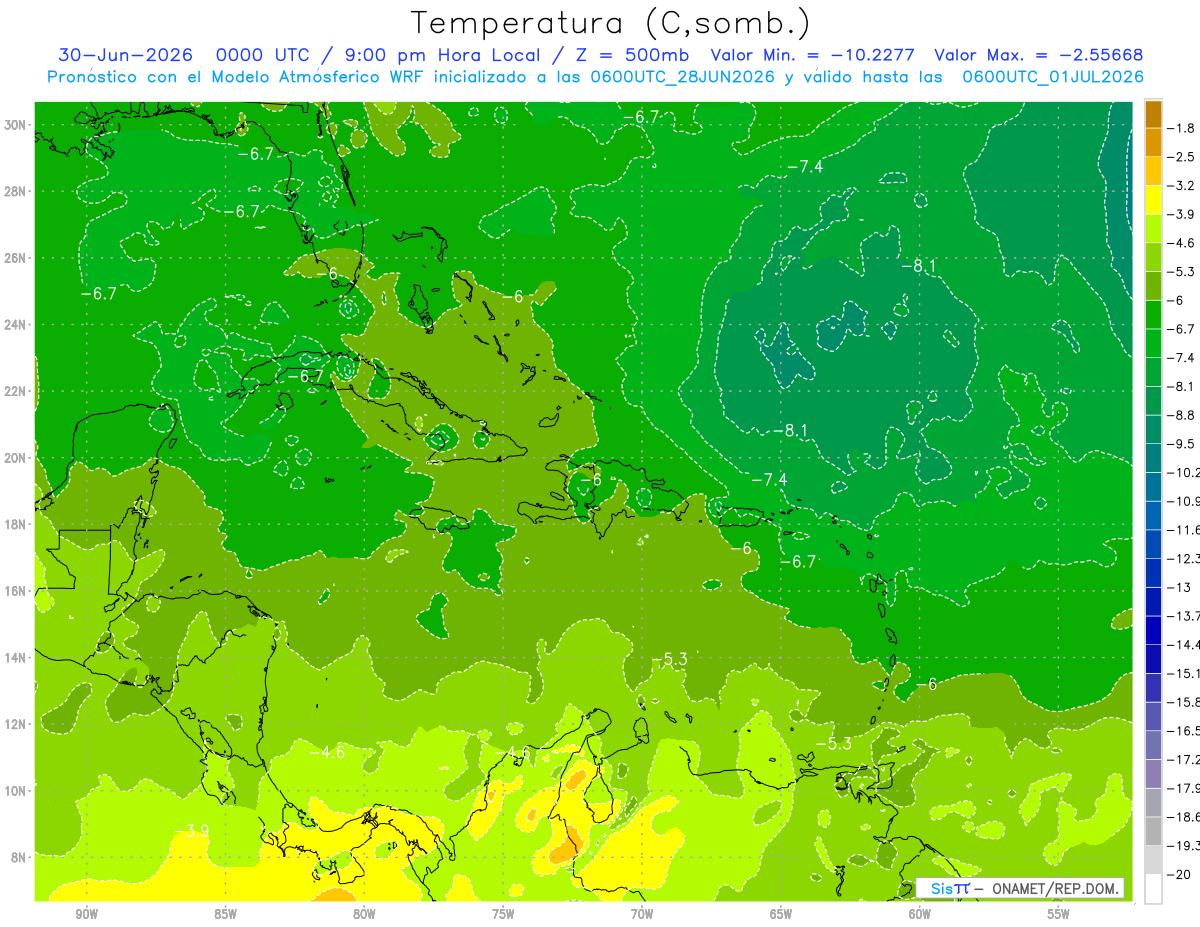Image resolution: width=1200 pixels, height=927 pixels.
Task: Click the 'ONAMET/REP.DOM.' credit text
Action: tap(1054, 888)
